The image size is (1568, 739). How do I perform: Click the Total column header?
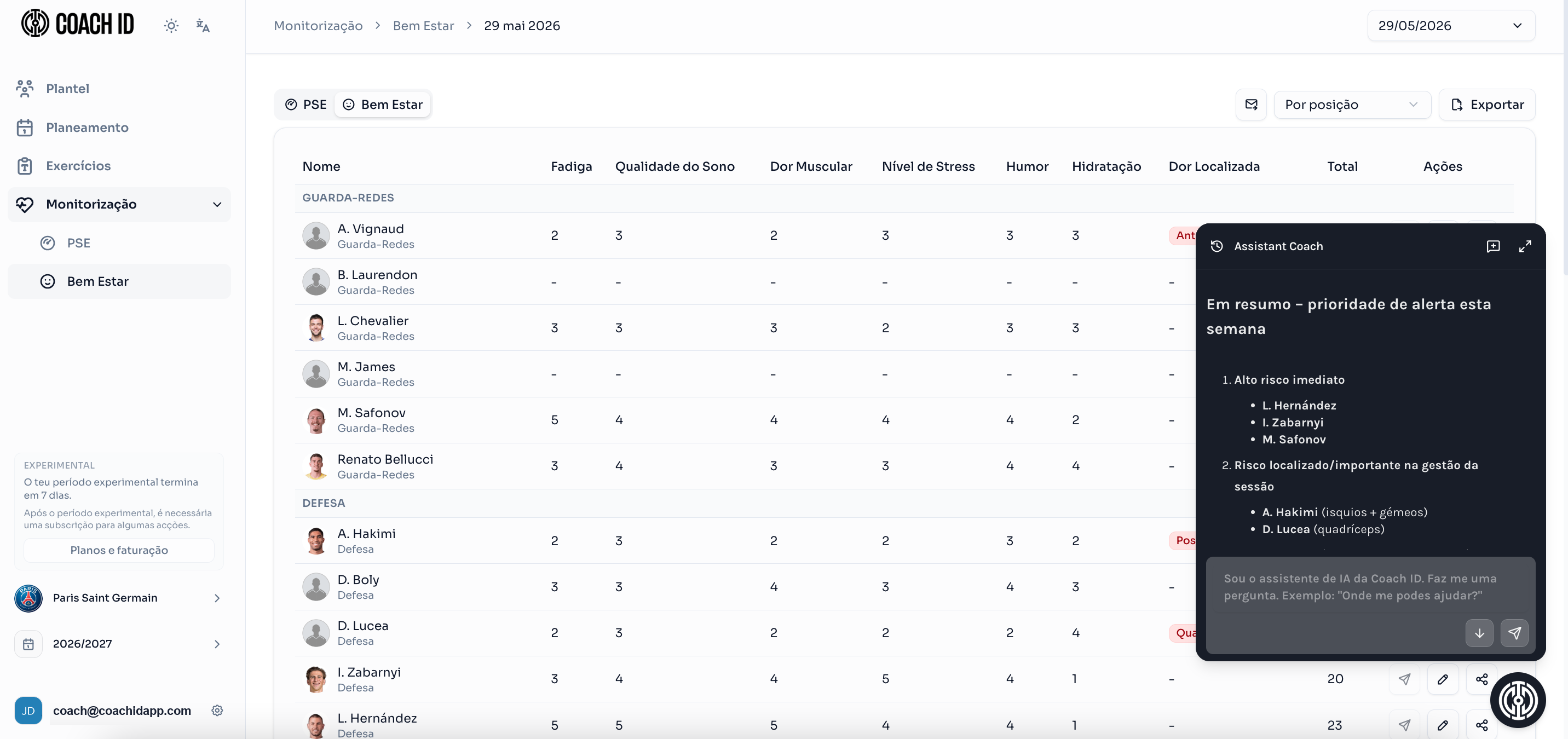[1342, 166]
